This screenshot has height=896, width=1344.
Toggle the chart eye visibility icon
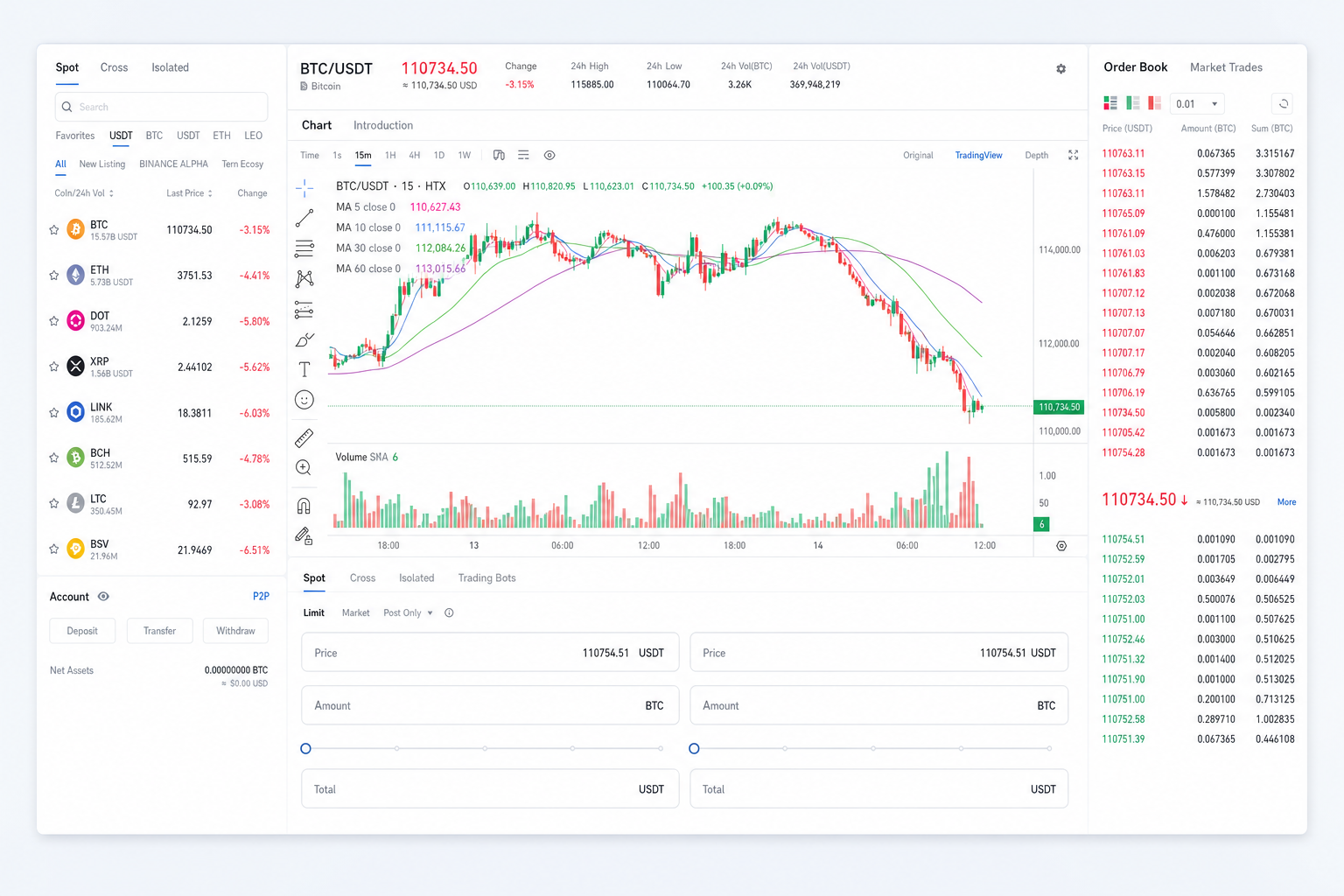coord(549,155)
